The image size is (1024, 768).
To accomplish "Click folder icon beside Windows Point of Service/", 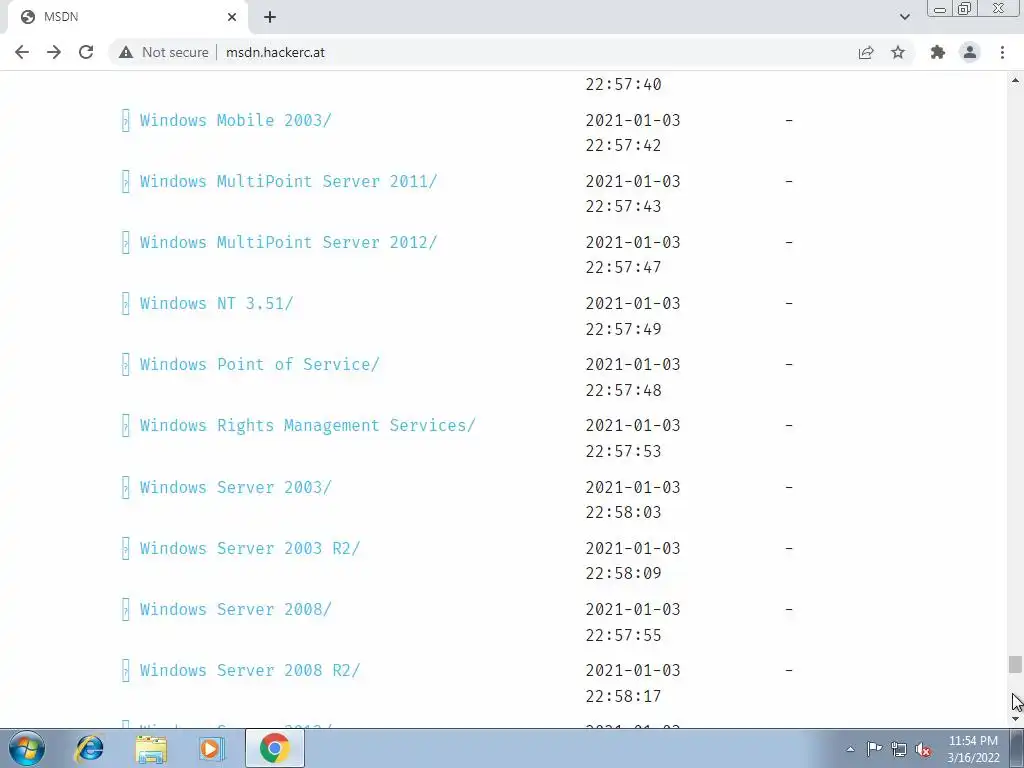I will click(125, 364).
